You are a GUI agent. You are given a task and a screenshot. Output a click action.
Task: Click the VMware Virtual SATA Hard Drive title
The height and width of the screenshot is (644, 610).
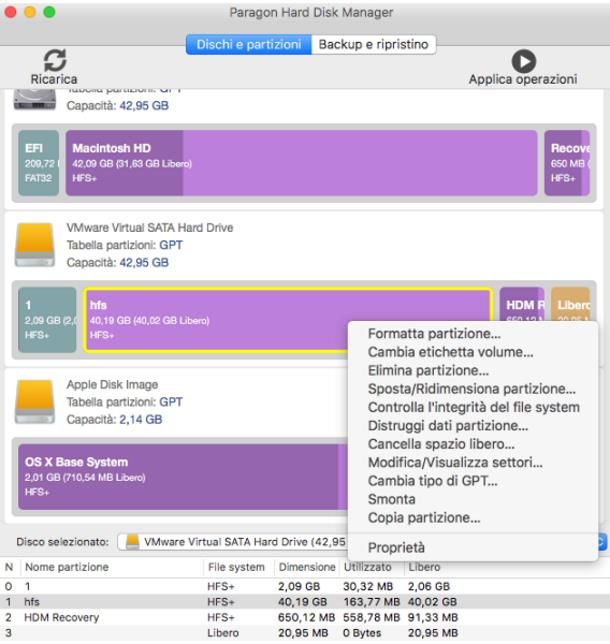point(150,228)
